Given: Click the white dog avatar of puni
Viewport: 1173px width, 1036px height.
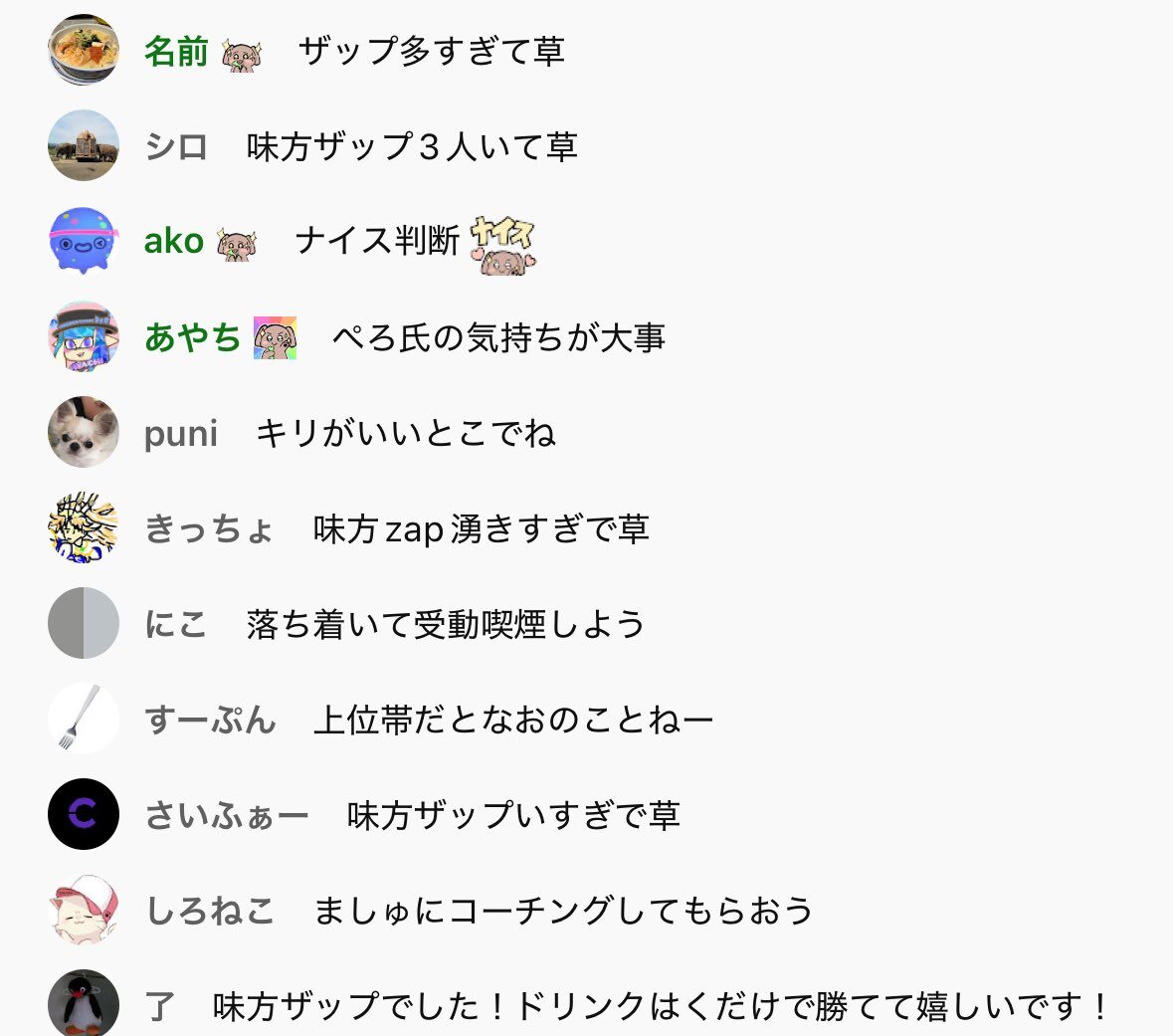Looking at the screenshot, I should pos(83,432).
